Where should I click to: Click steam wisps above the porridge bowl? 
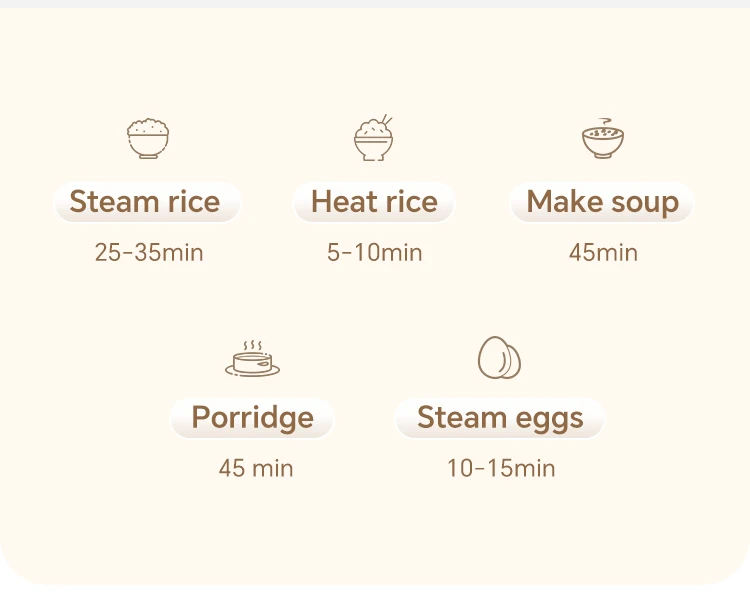click(252, 345)
